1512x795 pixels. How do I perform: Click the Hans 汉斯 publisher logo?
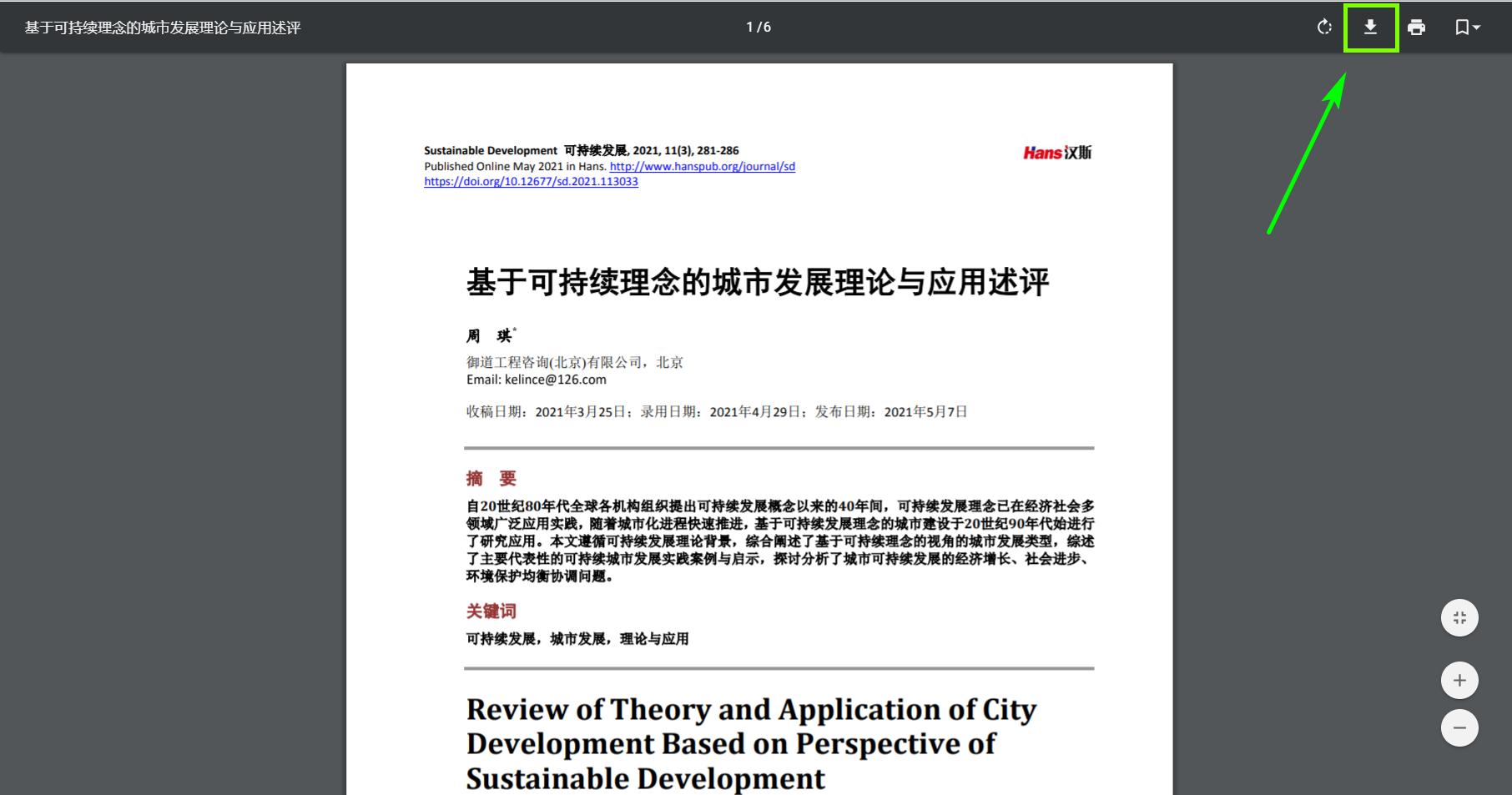1057,152
